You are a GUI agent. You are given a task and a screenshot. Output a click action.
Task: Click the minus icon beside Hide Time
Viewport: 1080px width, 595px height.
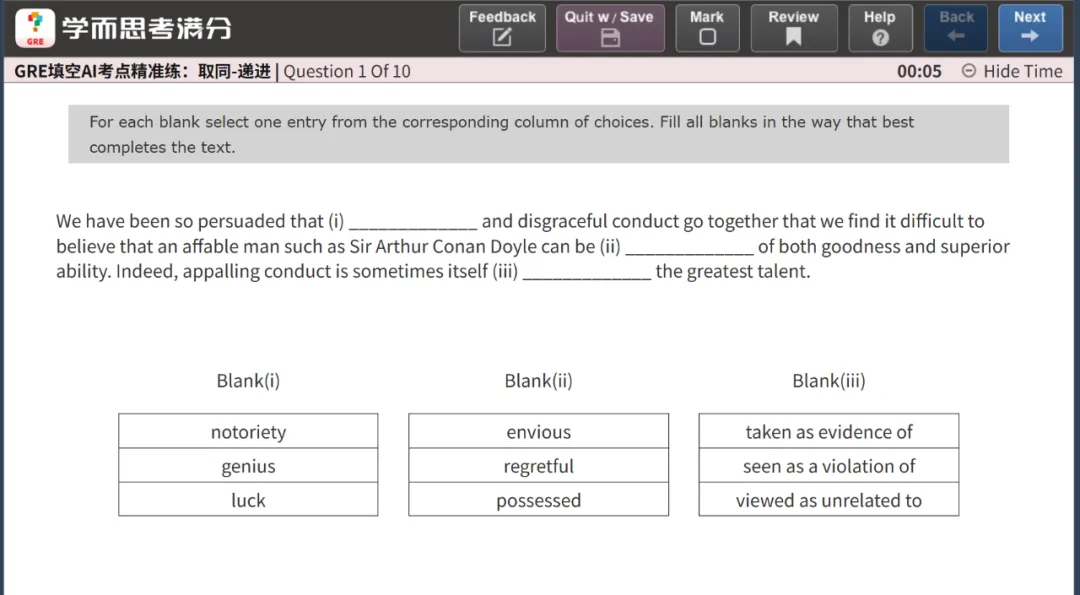pos(968,71)
